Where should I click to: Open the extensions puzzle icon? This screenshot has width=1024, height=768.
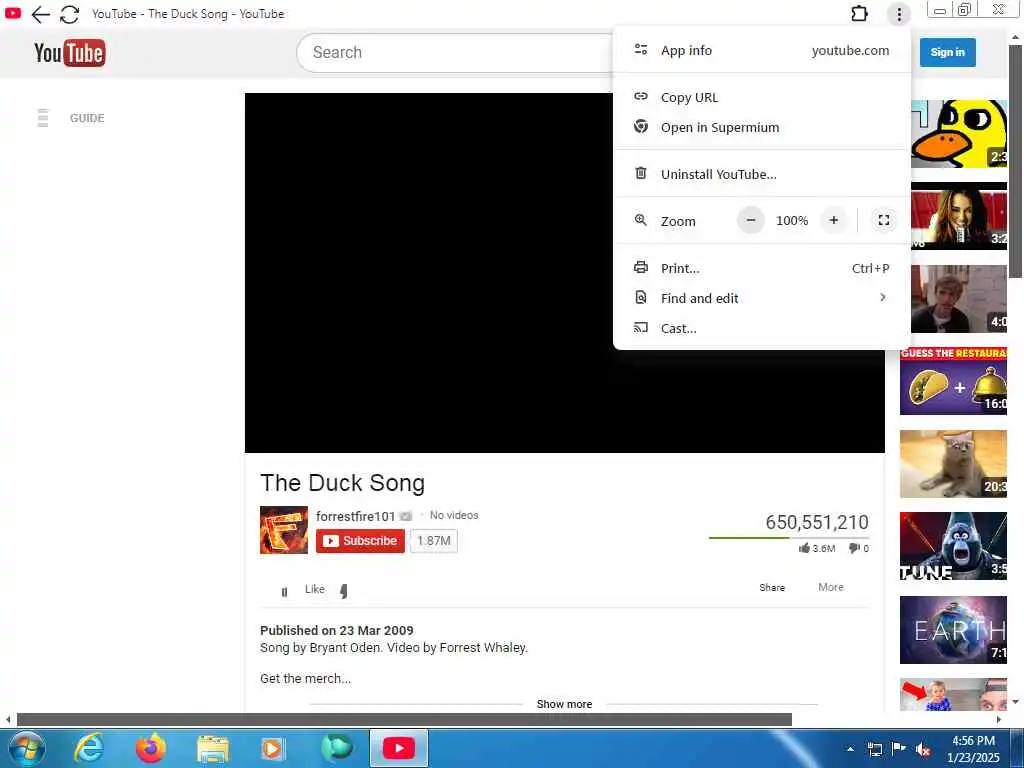point(859,14)
